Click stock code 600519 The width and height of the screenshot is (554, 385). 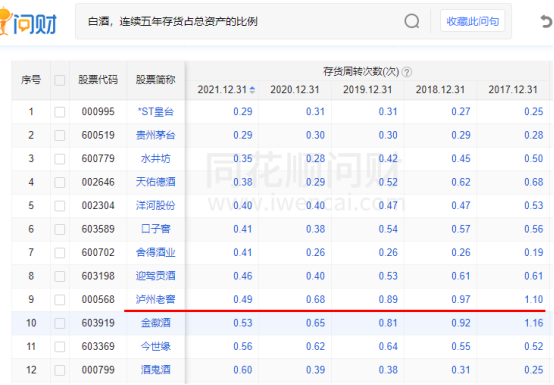tap(98, 135)
